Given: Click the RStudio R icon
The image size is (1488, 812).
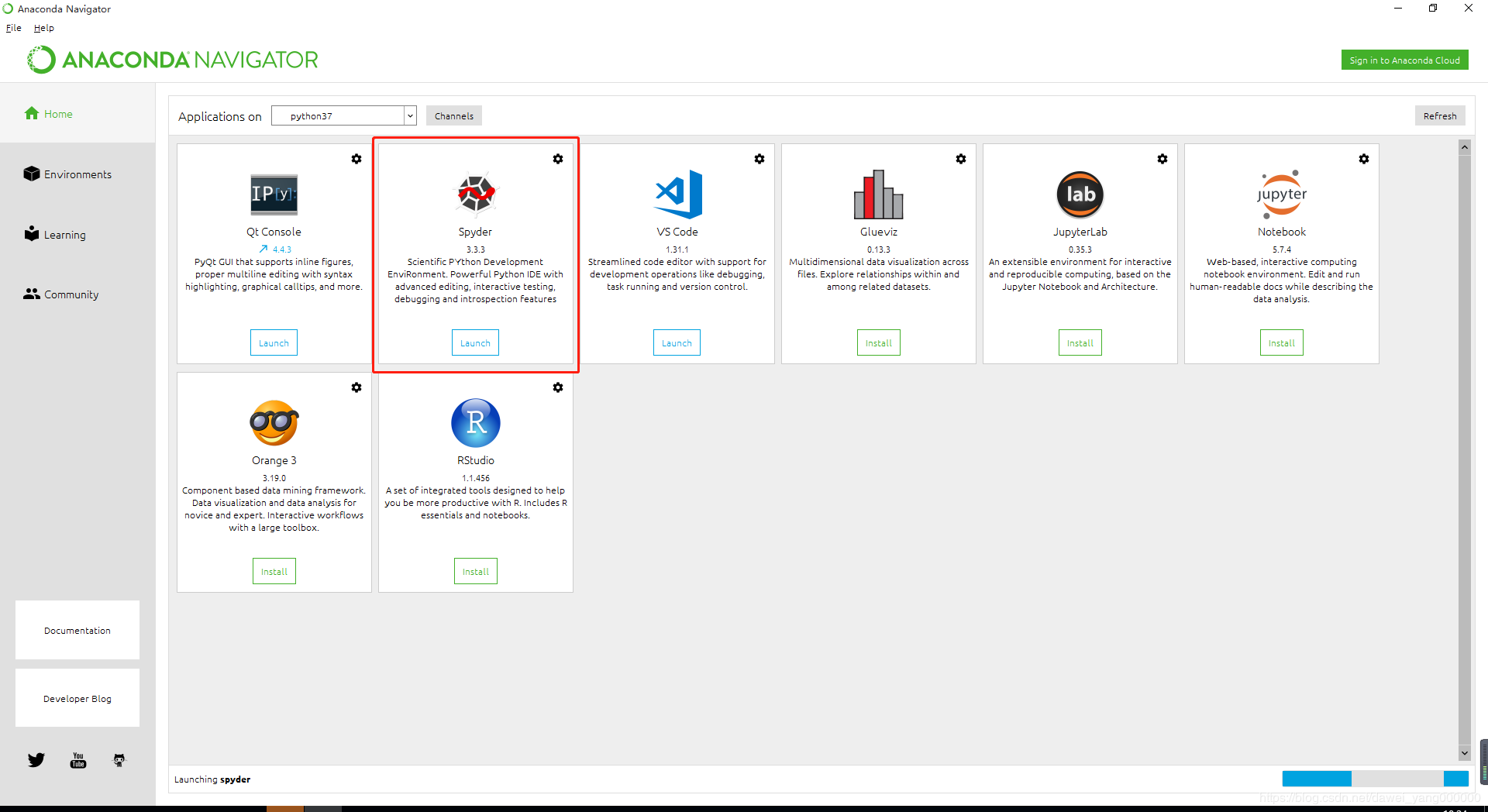Looking at the screenshot, I should (476, 422).
